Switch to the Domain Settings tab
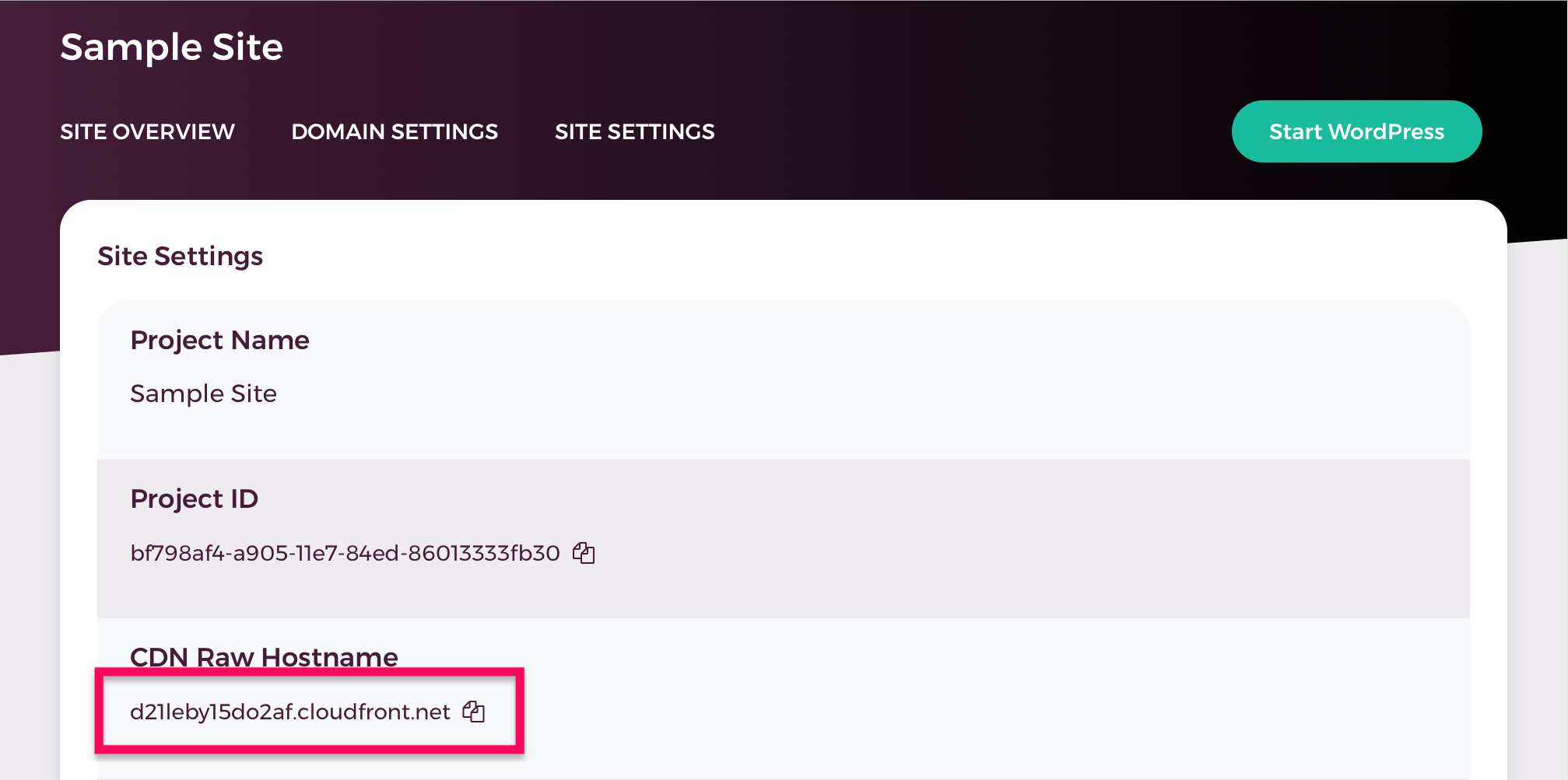Screen dimensions: 1568x780 395,131
